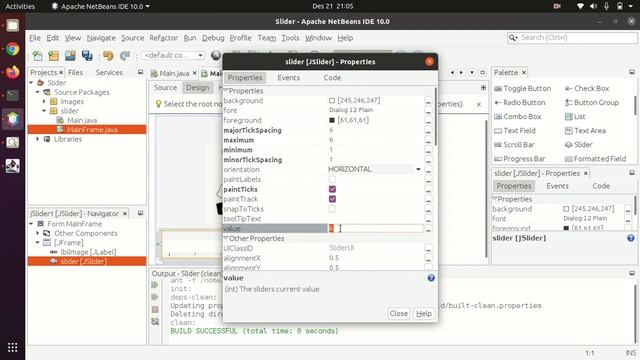The width and height of the screenshot is (640, 360).
Task: Open the ellipsis editor for background property
Action: pyautogui.click(x=428, y=101)
